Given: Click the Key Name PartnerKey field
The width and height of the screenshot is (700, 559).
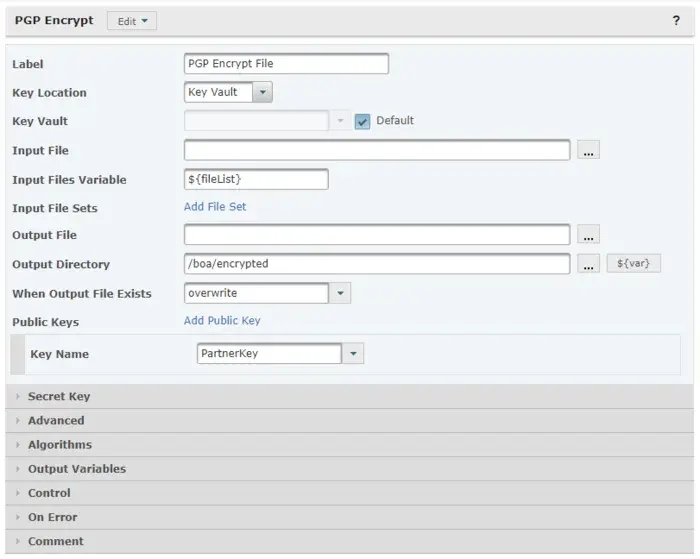Looking at the screenshot, I should [x=269, y=354].
